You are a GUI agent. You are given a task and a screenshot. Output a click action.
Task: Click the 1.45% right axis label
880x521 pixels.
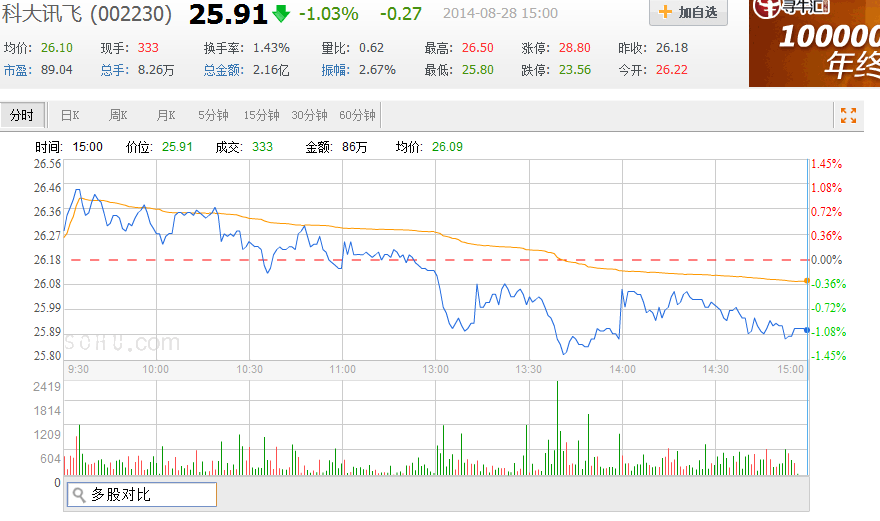tap(827, 164)
